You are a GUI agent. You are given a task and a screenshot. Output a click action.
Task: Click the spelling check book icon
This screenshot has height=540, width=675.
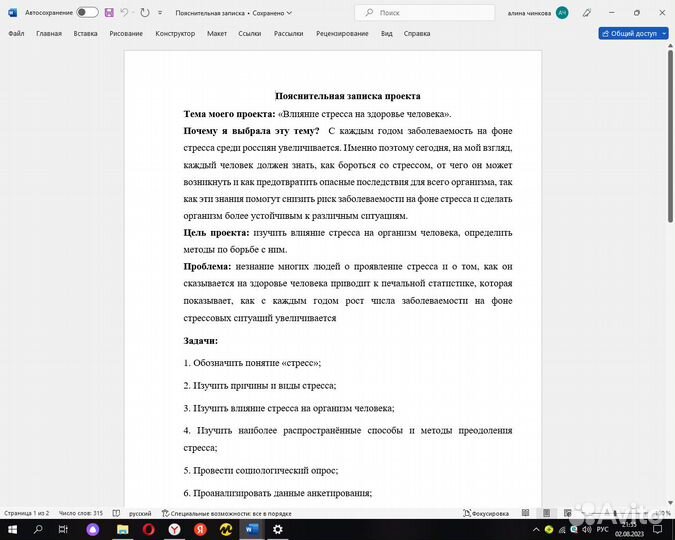[116, 513]
